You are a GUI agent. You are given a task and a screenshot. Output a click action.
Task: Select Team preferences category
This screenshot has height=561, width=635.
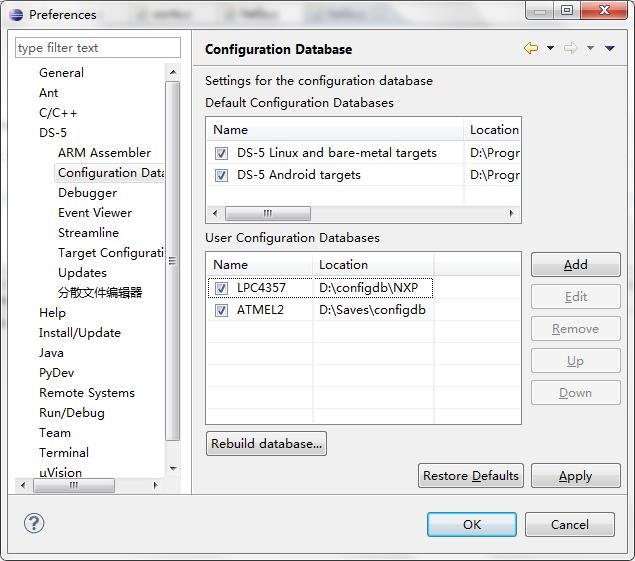pos(55,433)
